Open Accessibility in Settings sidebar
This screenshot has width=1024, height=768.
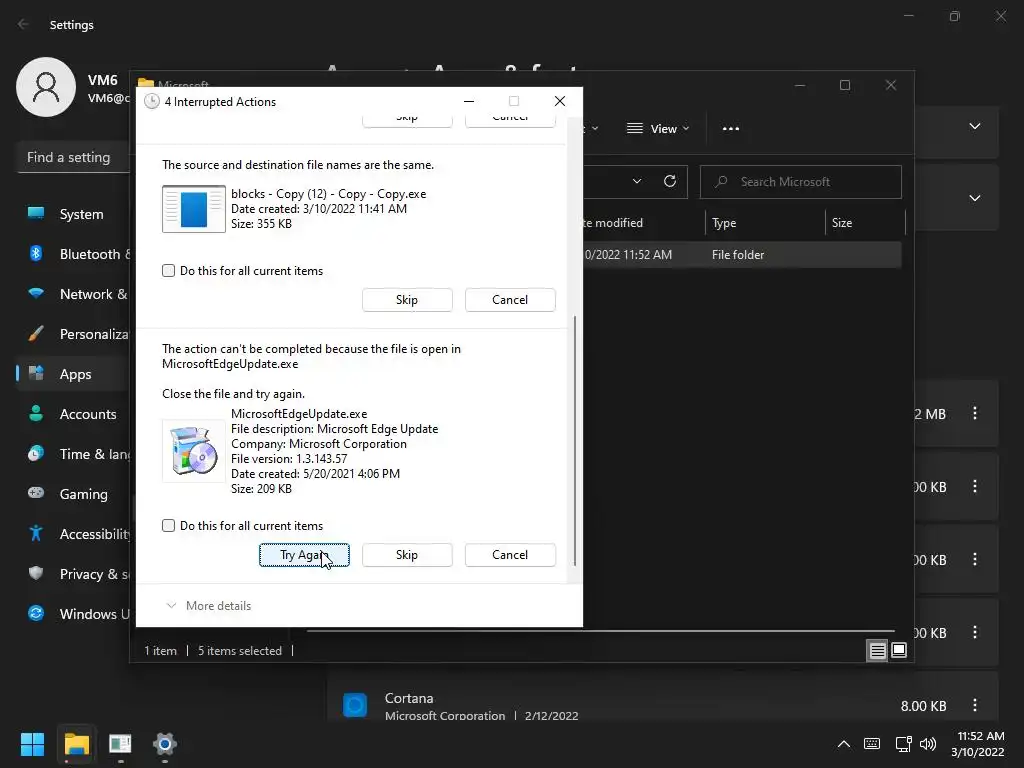73,534
